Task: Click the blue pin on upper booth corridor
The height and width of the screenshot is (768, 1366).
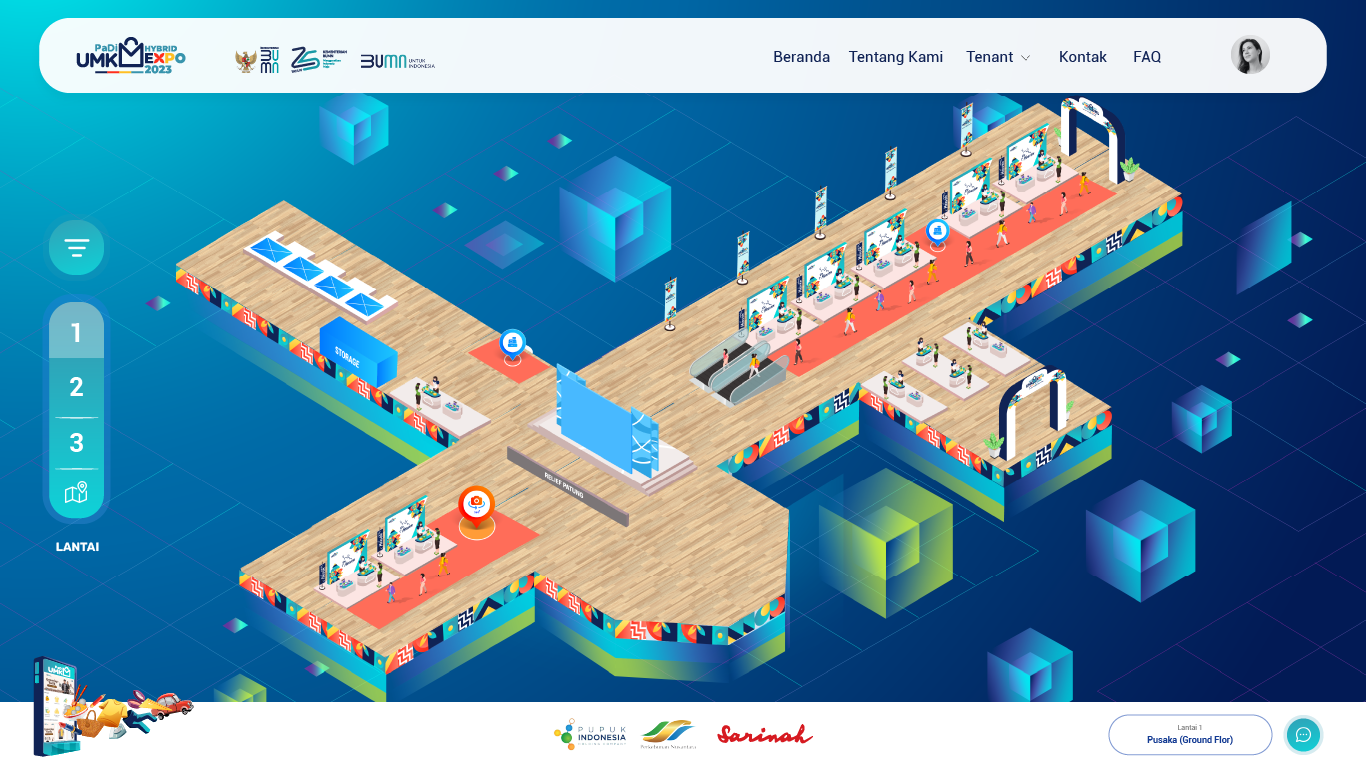Action: tap(937, 231)
